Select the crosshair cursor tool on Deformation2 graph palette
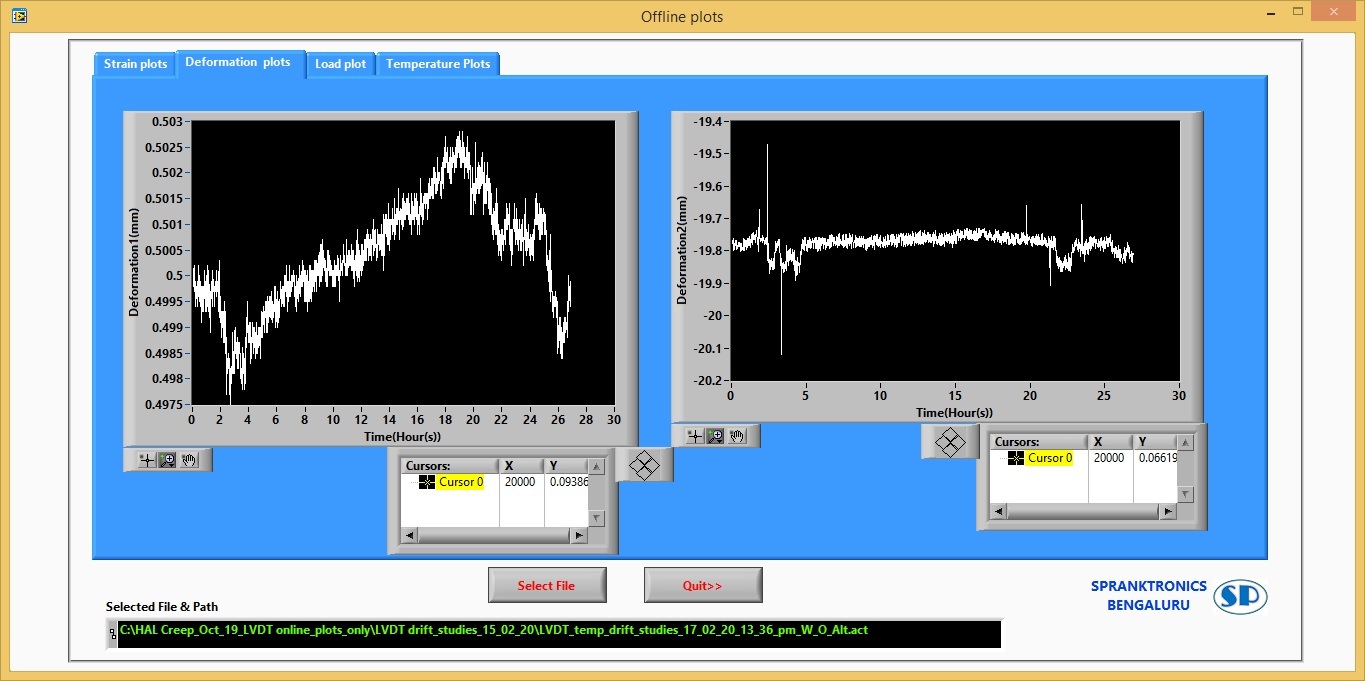 click(x=696, y=436)
